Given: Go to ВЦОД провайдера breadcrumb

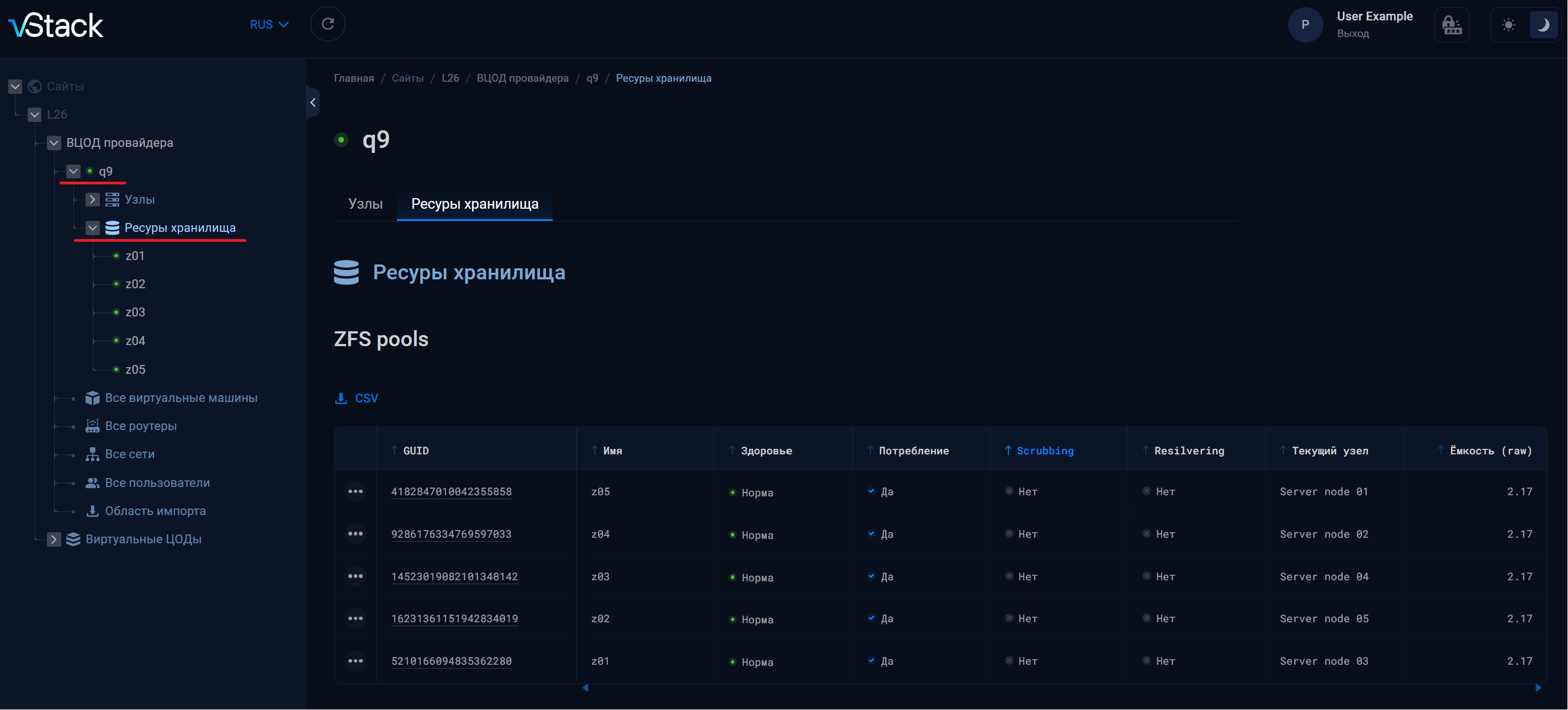Looking at the screenshot, I should (523, 78).
